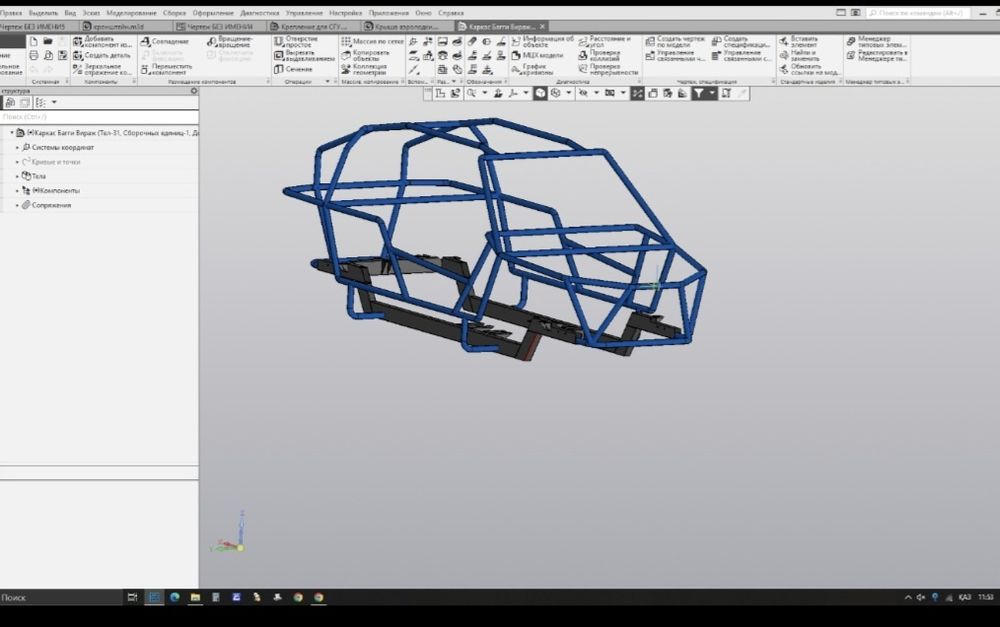The width and height of the screenshot is (1000, 627).
Task: Expand the 'Системы координат' tree node
Action: coord(17,147)
